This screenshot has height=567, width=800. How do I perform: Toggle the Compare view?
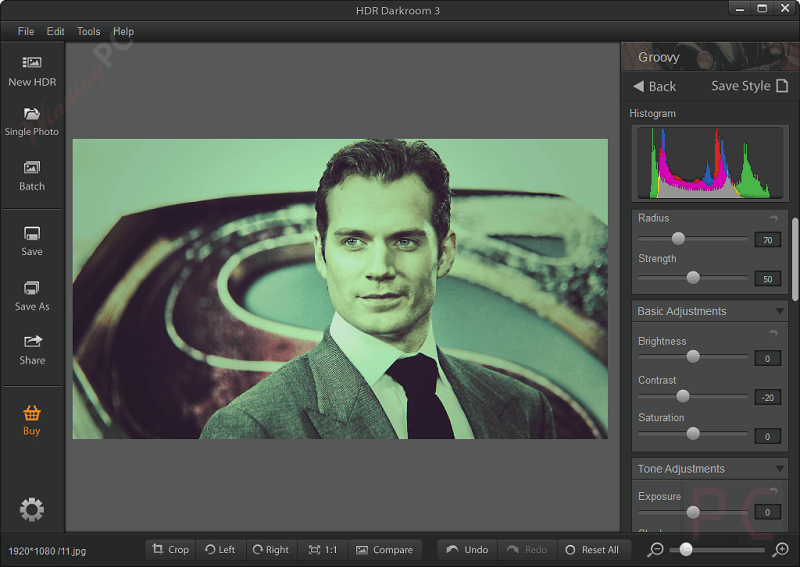pyautogui.click(x=384, y=550)
